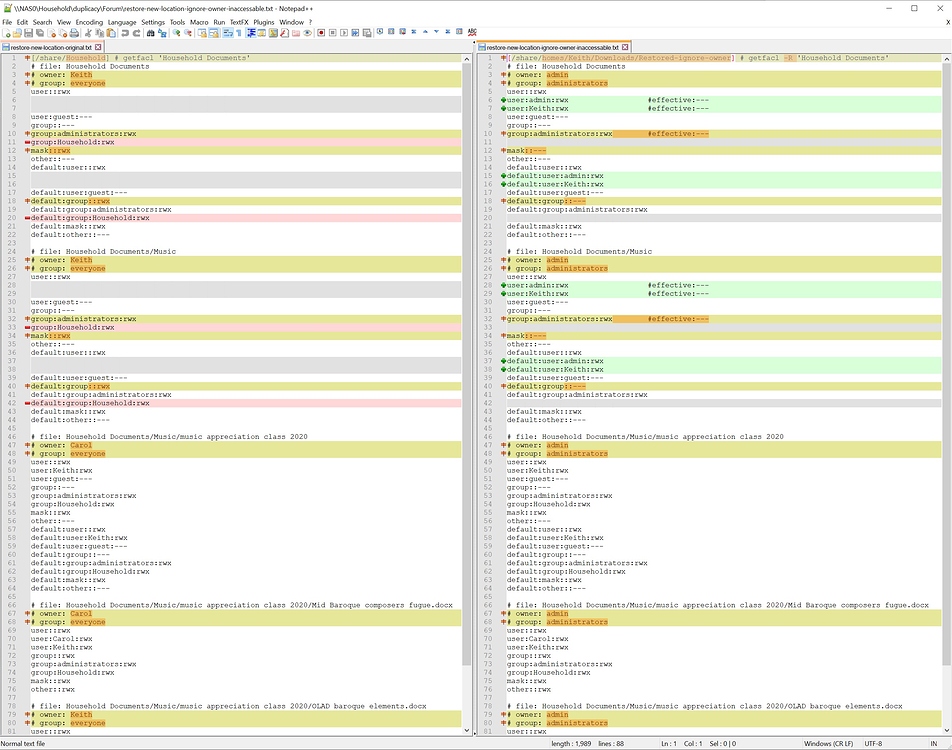The height and width of the screenshot is (750, 952).
Task: Toggle synchronized vertical scrolling
Action: point(202,33)
